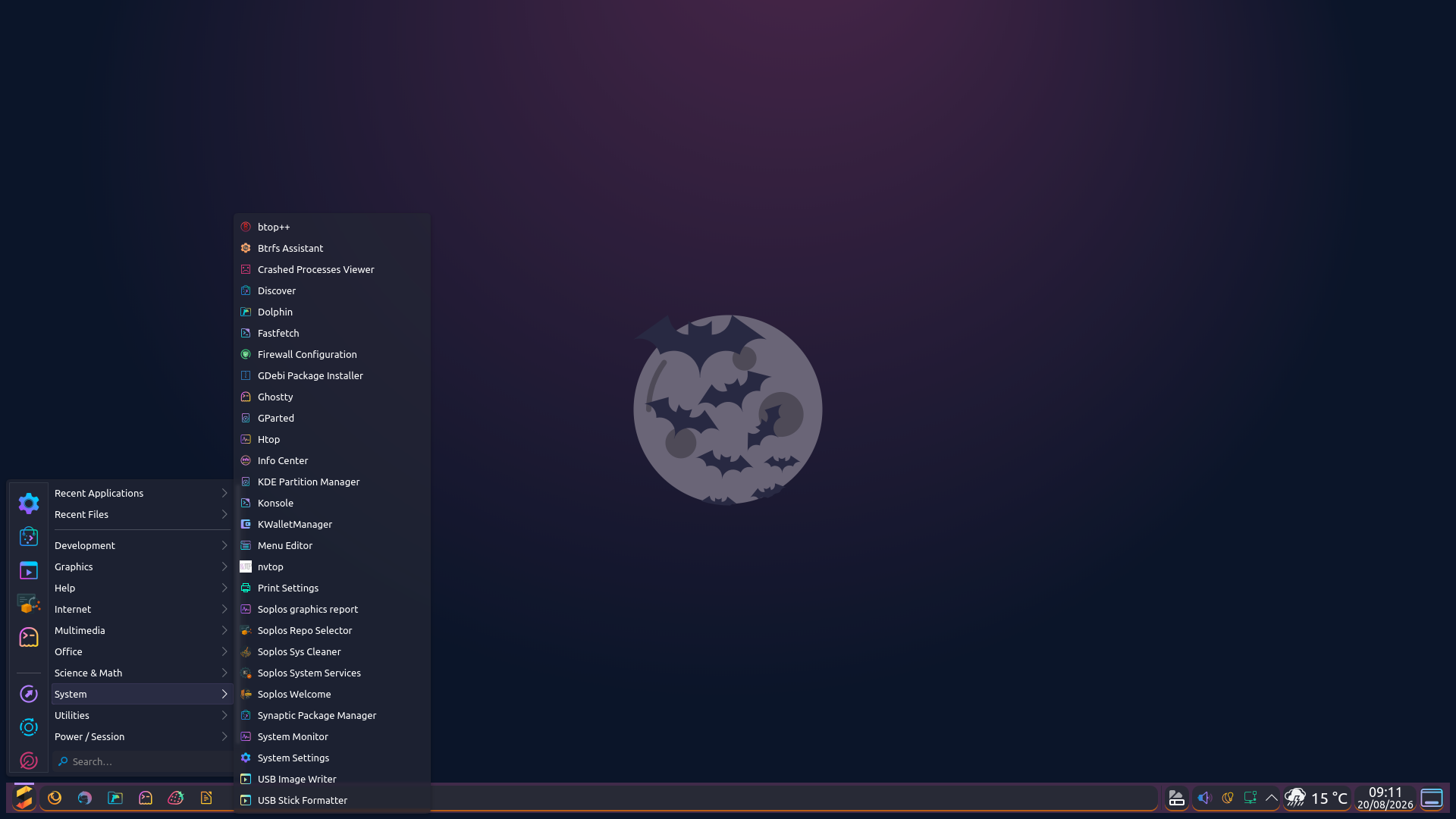Viewport: 1456px width, 819px height.
Task: Click the Ghostty ghost icon in submenu
Action: tap(246, 397)
